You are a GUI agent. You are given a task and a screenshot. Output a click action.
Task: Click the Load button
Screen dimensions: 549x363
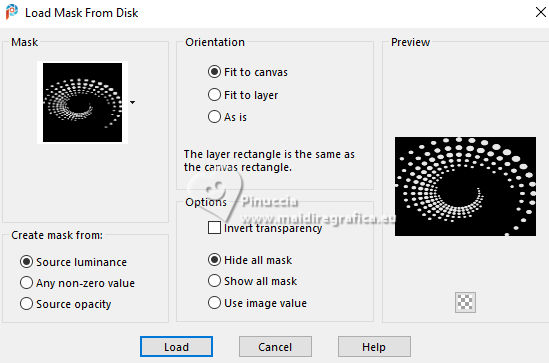[176, 347]
